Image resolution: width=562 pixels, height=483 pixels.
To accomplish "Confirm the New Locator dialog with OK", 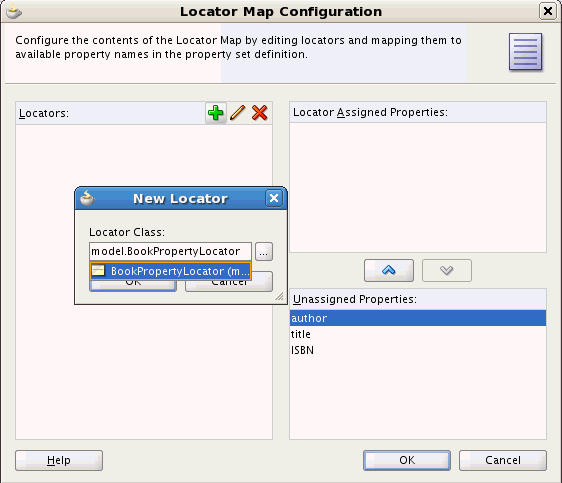I will 133,286.
